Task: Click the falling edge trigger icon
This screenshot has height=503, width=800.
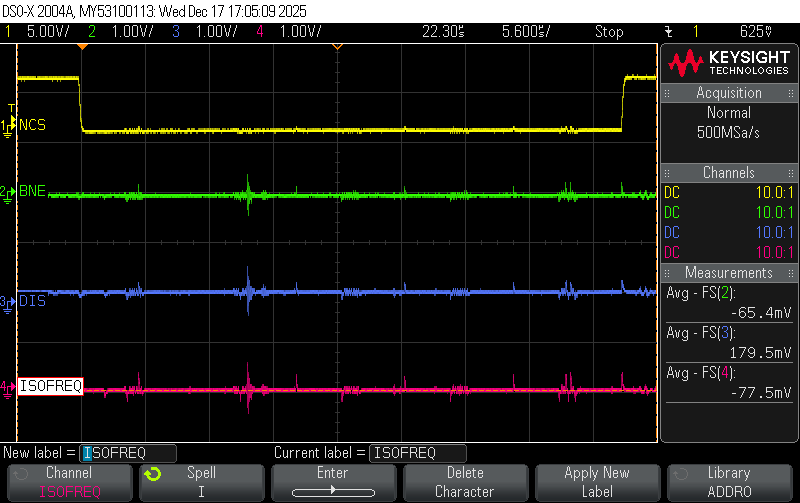Action: (669, 32)
